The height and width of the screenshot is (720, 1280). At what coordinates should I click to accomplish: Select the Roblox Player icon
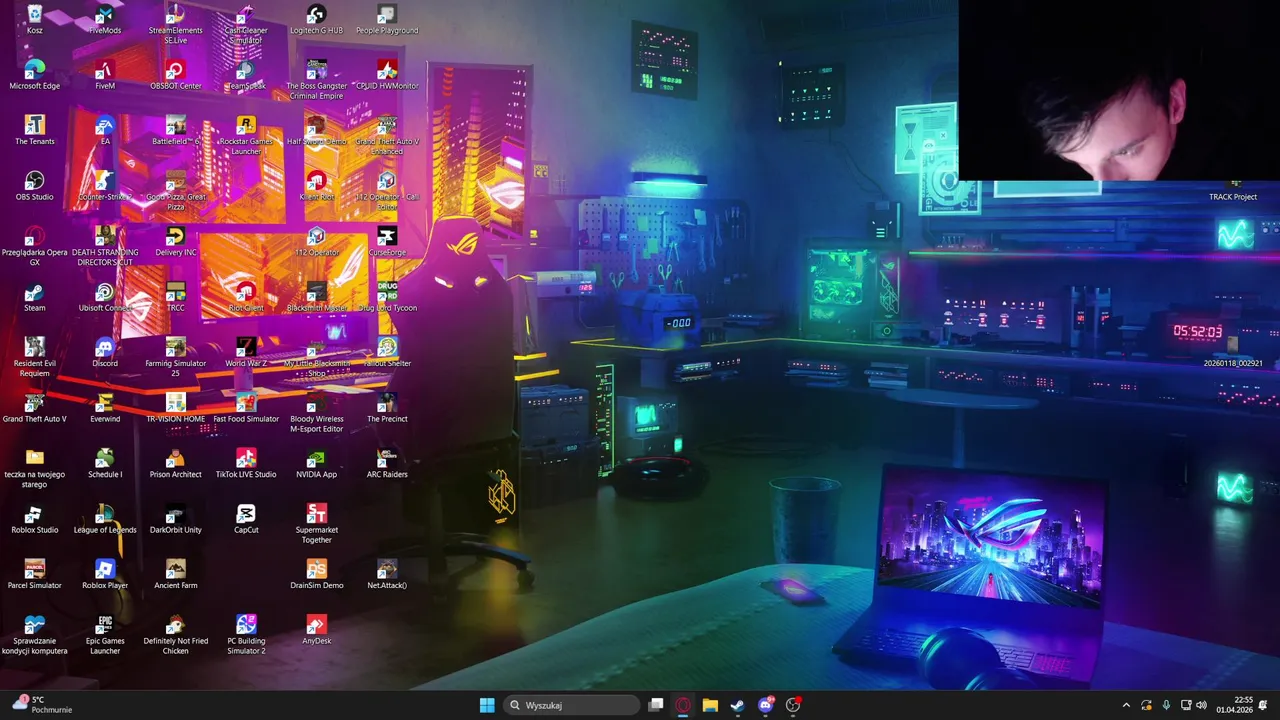105,574
